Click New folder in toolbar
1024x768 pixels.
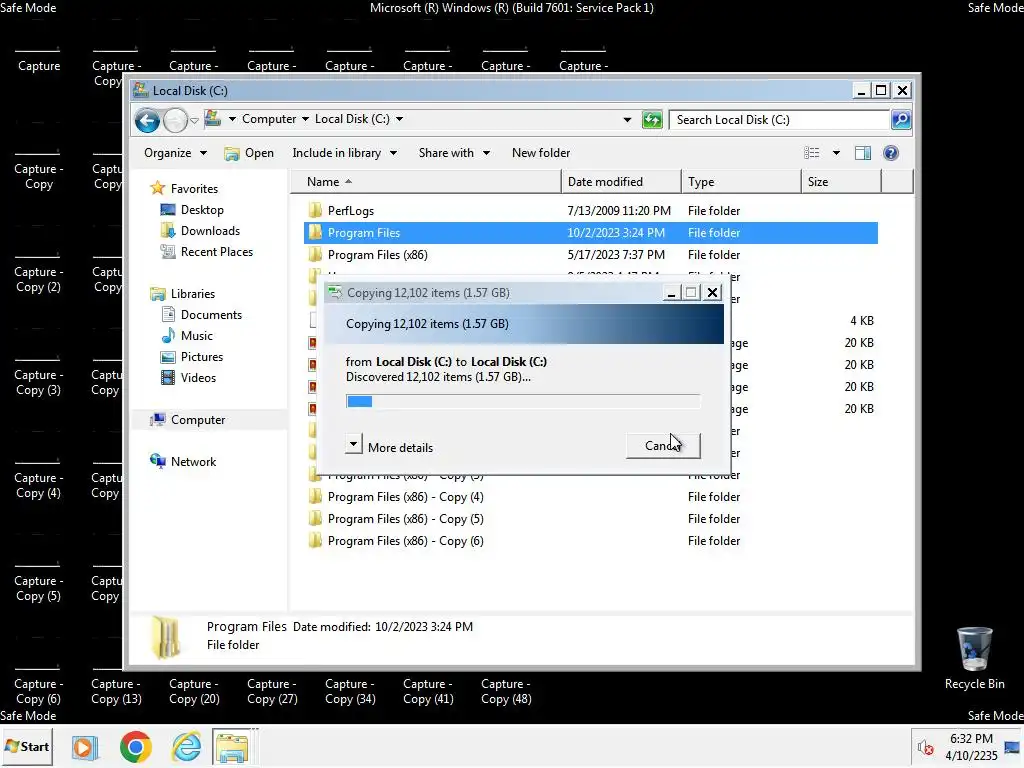(x=541, y=153)
